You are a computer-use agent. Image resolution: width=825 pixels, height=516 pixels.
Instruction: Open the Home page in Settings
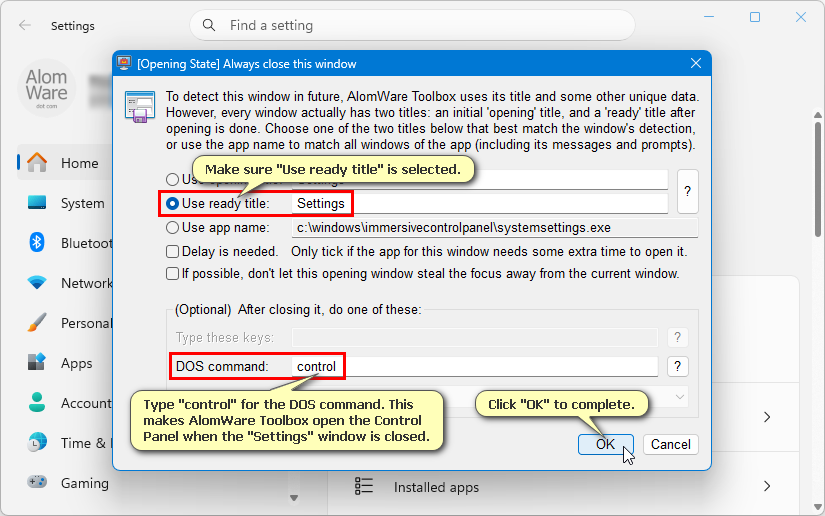click(x=79, y=163)
